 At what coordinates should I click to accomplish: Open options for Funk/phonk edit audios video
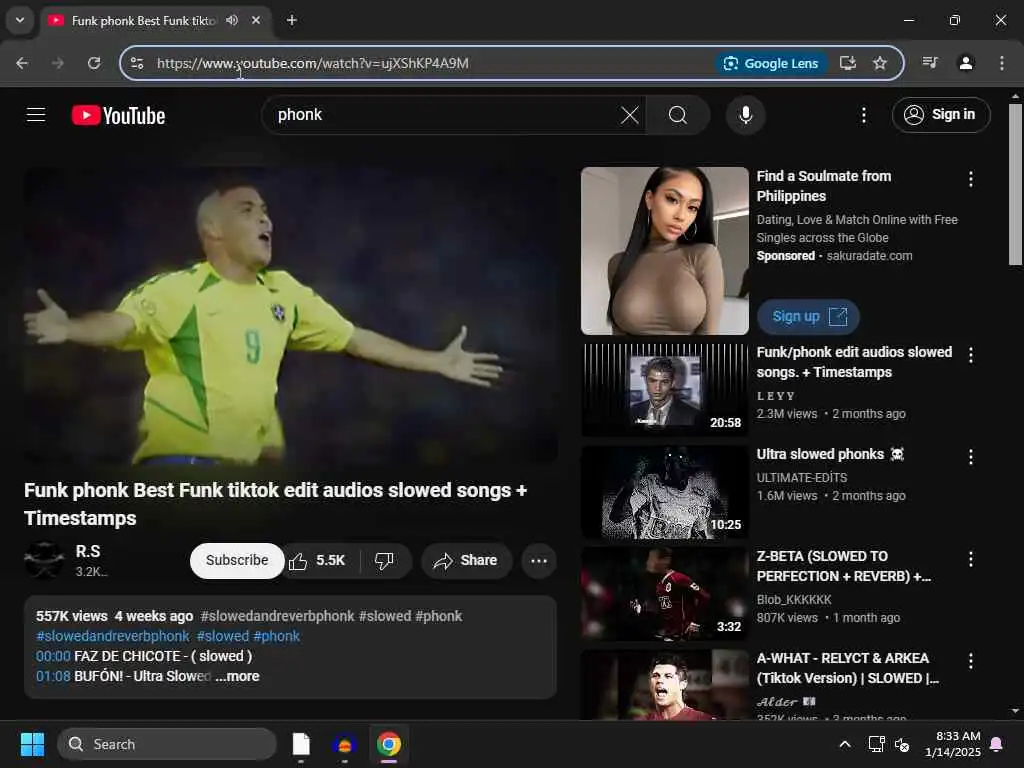970,355
